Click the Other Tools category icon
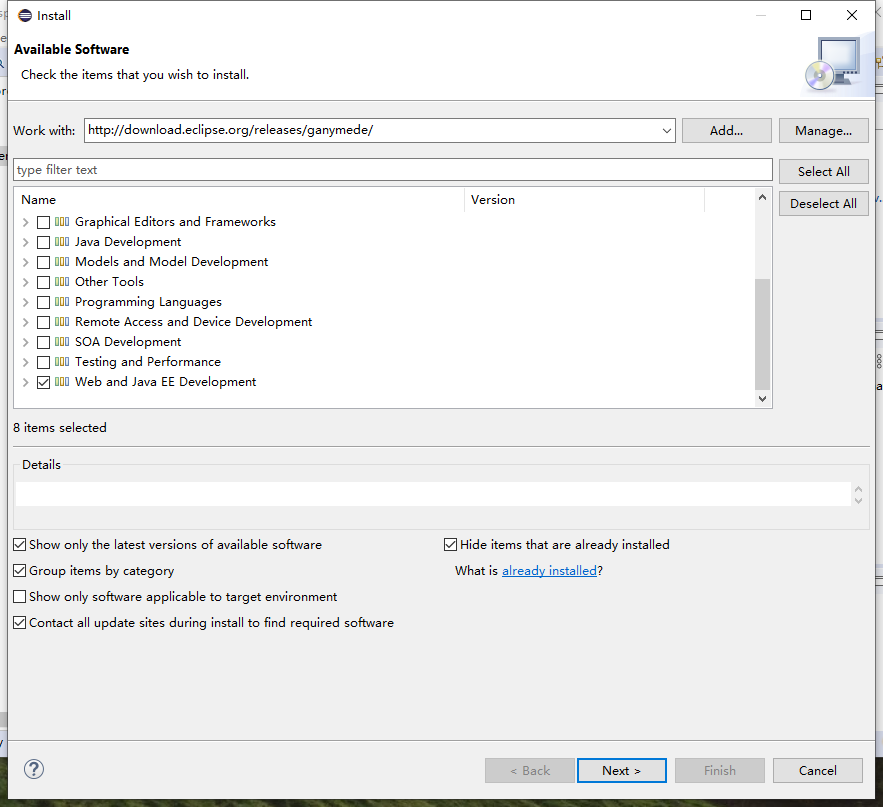Viewport: 883px width, 807px height. tap(62, 282)
